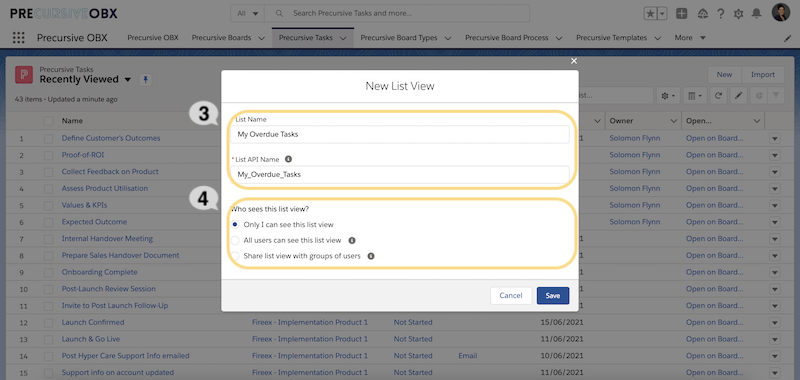Tick the select-all checkbox in header row
800x380 pixels.
click(48, 121)
